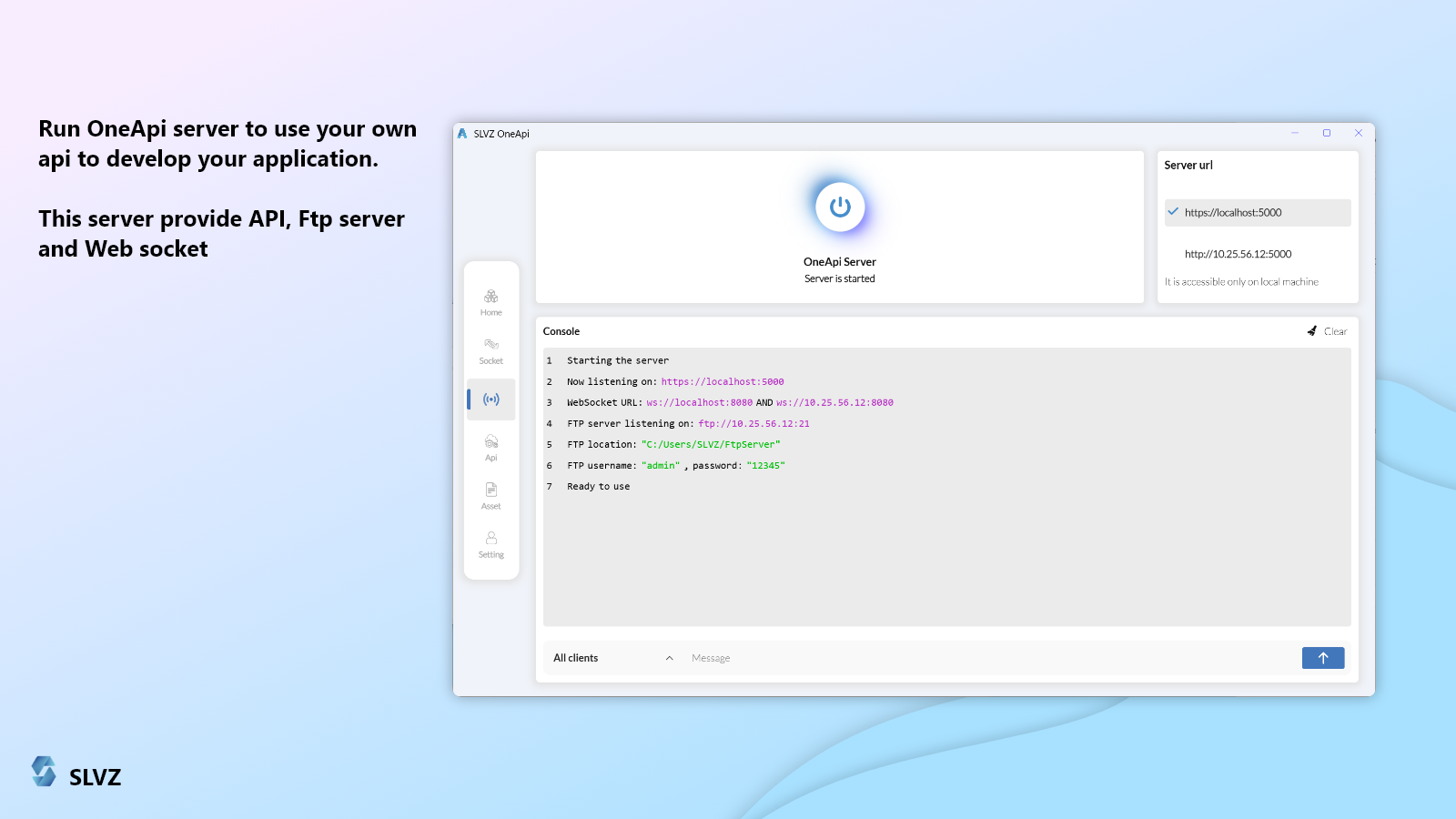Open the Asset sidebar section

click(x=490, y=496)
